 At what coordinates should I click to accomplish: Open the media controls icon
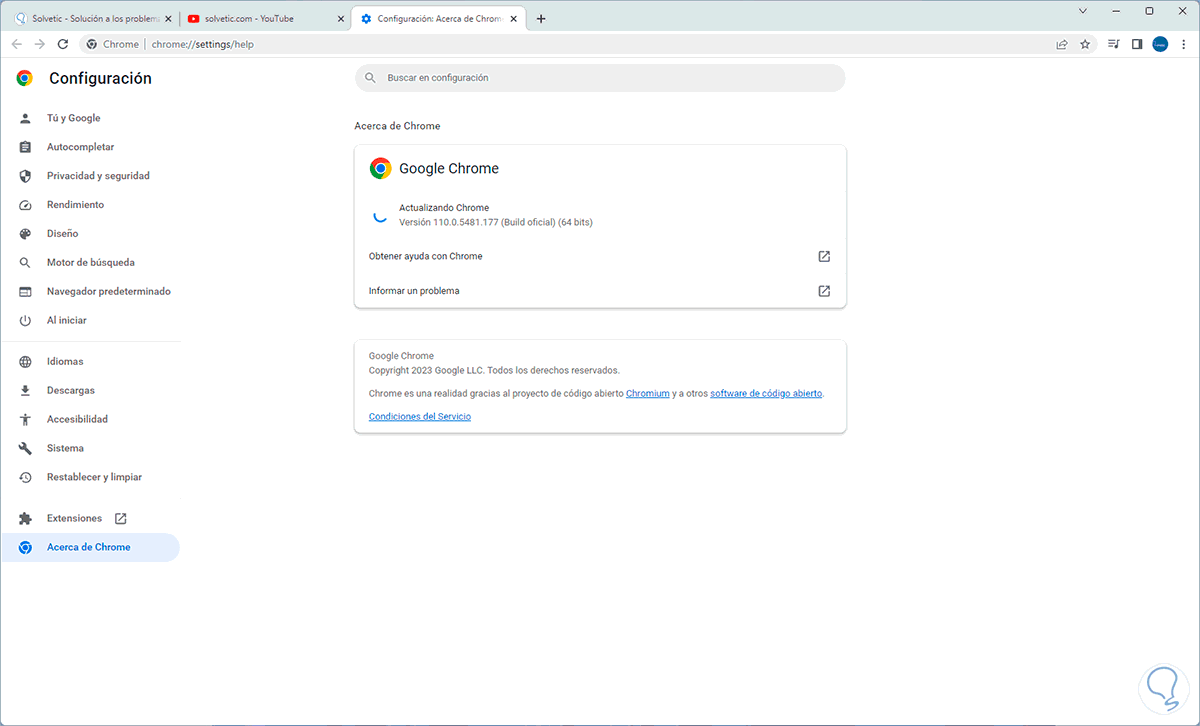point(1114,44)
